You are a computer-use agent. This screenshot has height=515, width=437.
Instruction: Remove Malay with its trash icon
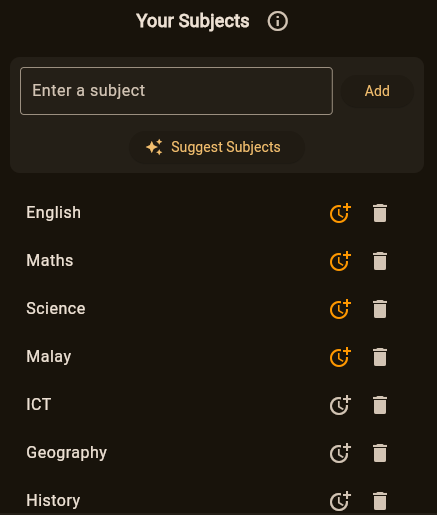coord(380,357)
